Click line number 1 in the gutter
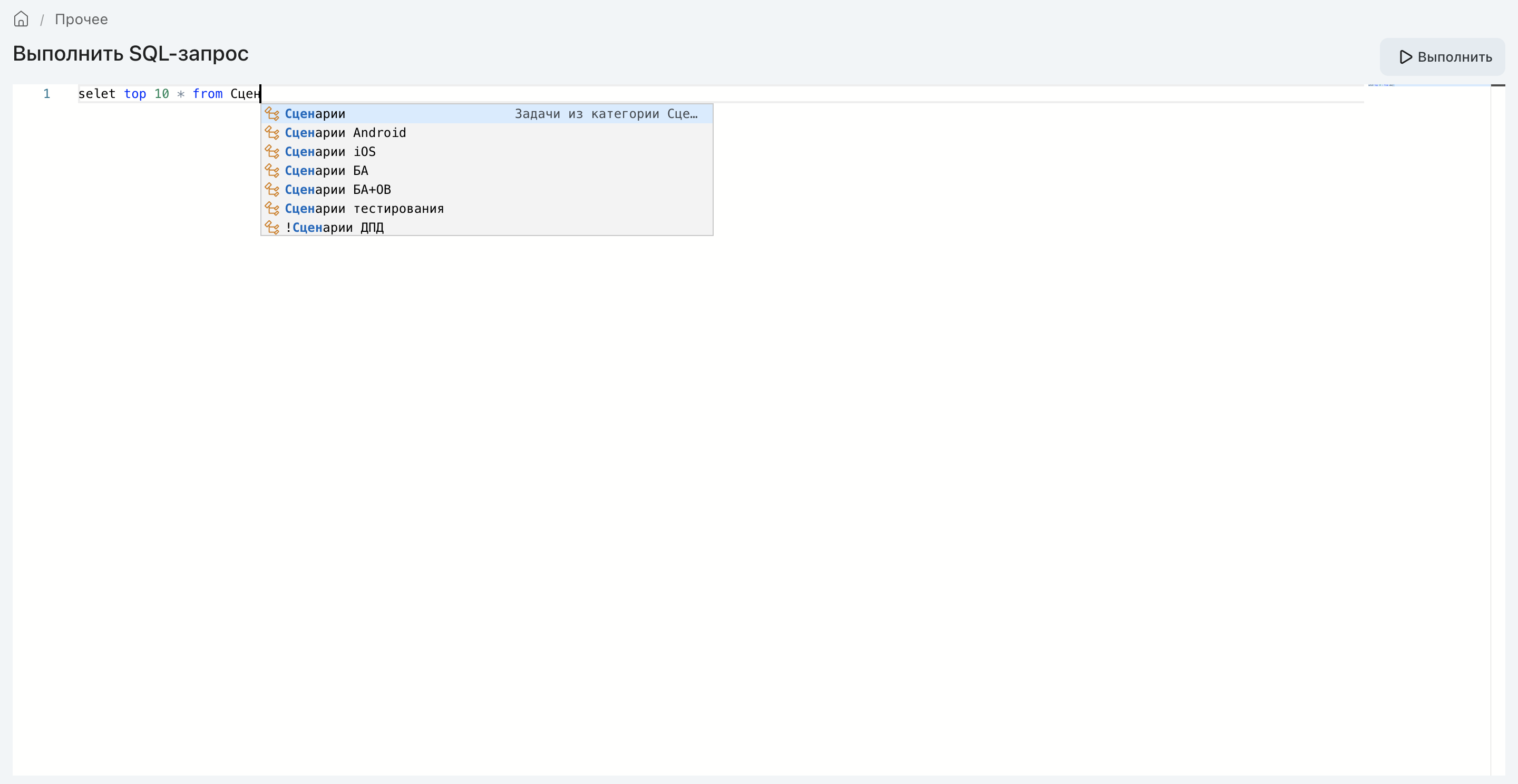Viewport: 1518px width, 784px height. (46, 94)
